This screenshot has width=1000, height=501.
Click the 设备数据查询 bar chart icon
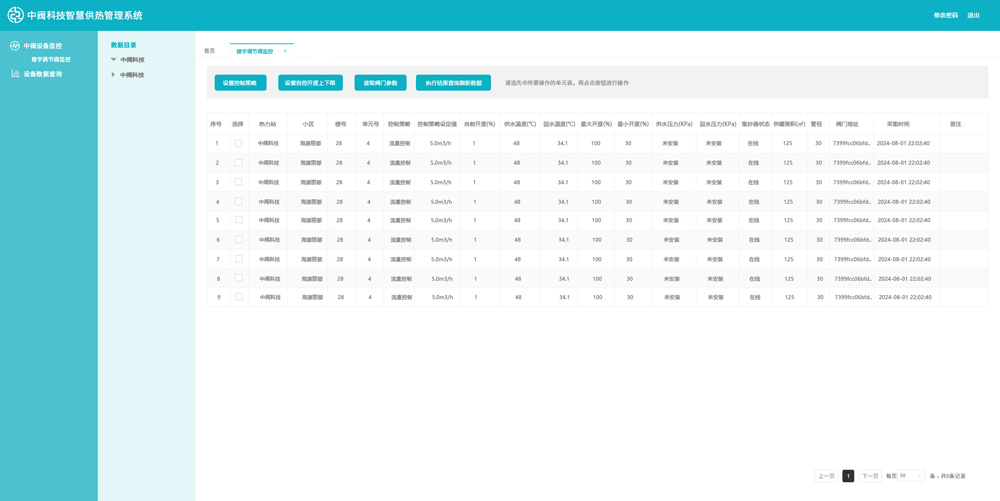[15, 74]
